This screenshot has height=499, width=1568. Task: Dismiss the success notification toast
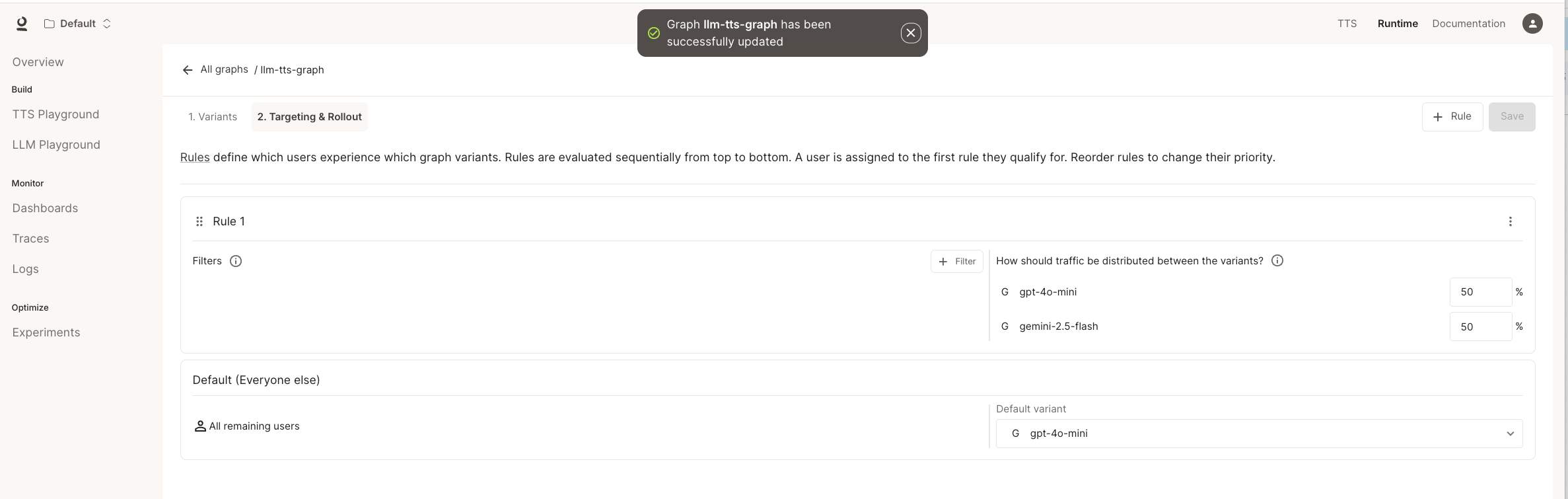click(911, 33)
